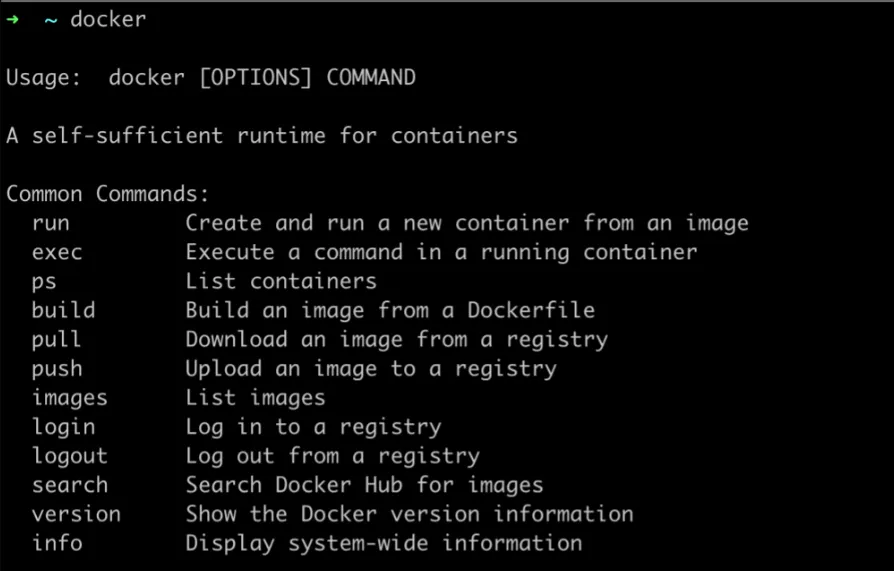Click the build command name
This screenshot has width=894, height=571.
click(x=63, y=310)
